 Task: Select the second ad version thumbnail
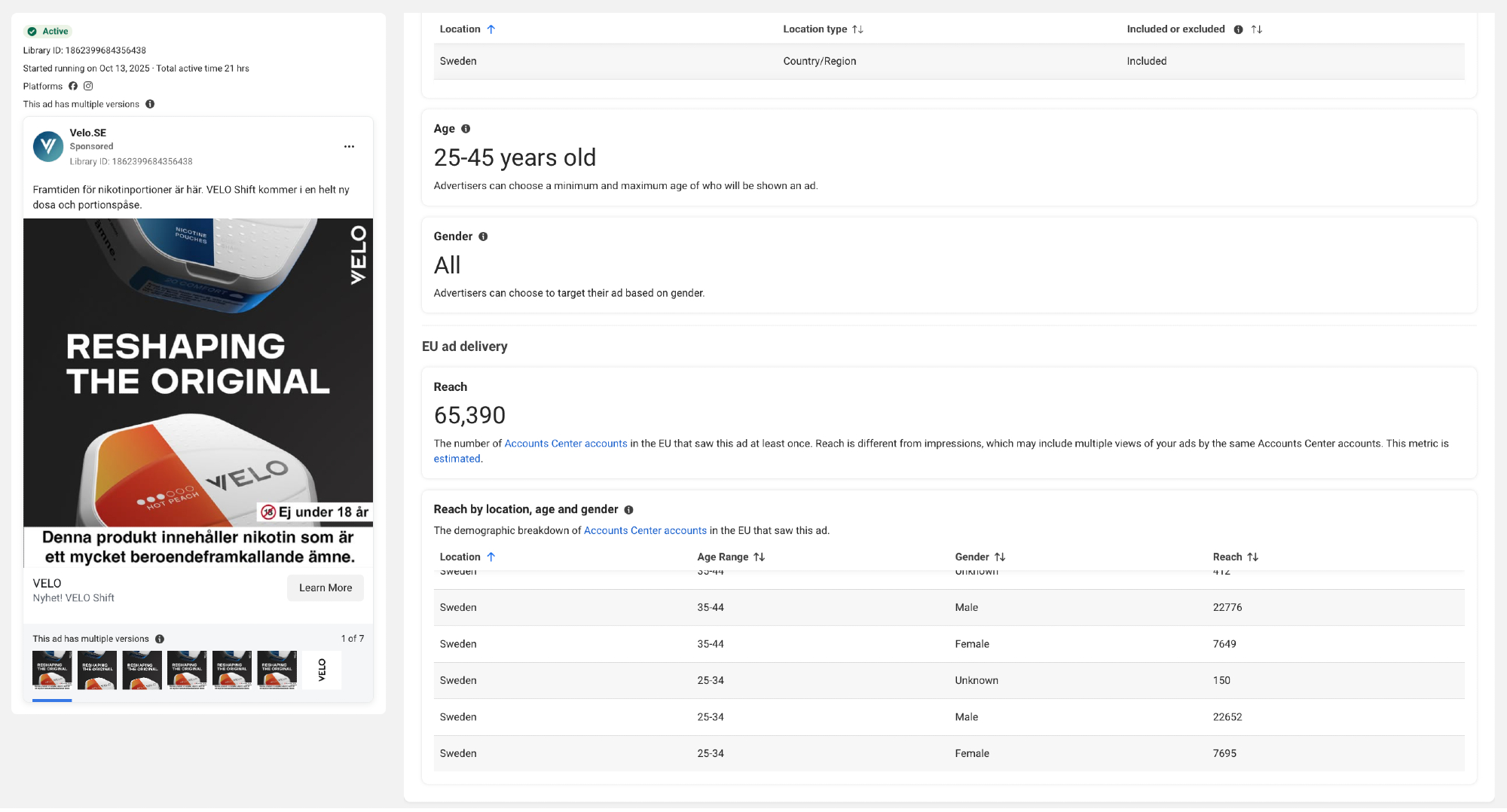(97, 670)
